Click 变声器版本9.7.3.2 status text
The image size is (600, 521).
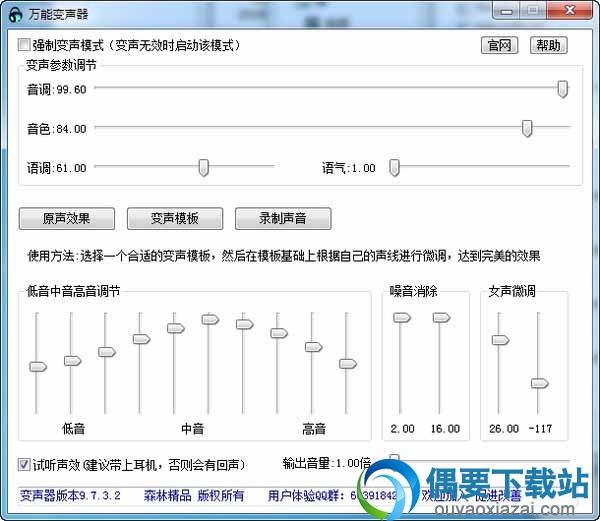(70, 496)
